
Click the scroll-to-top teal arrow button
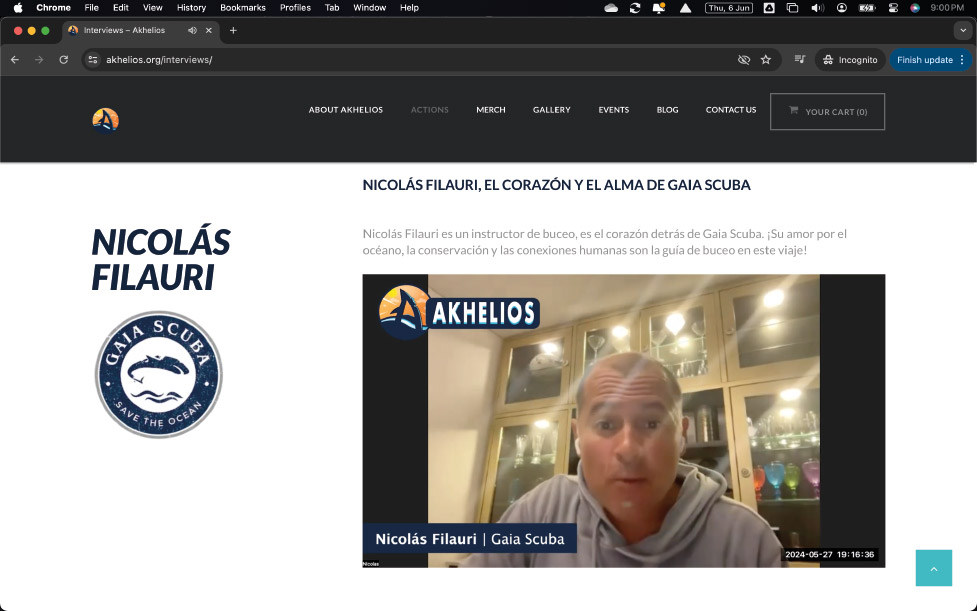coord(933,568)
